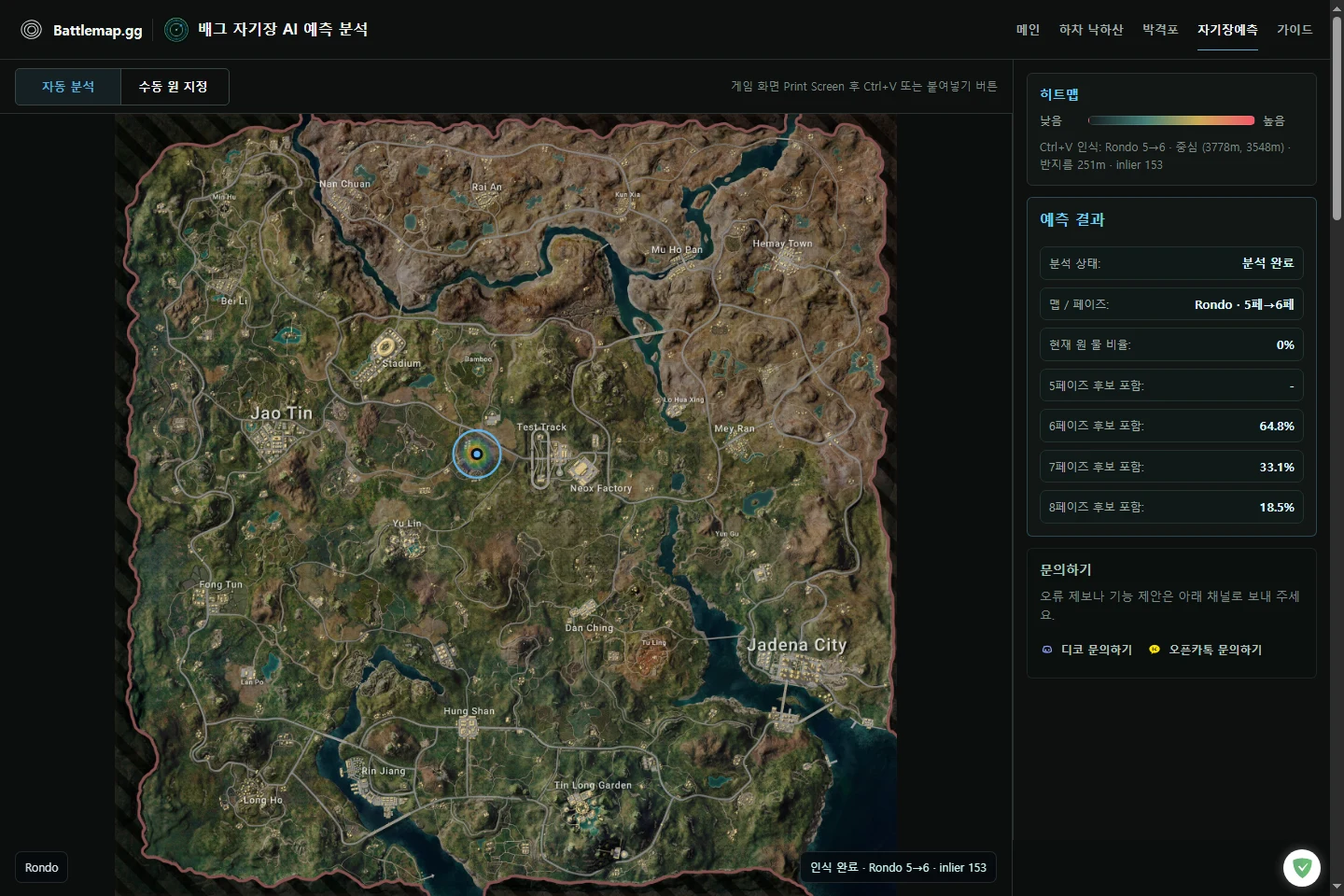Click the Hemay Town label on the map

[x=782, y=244]
